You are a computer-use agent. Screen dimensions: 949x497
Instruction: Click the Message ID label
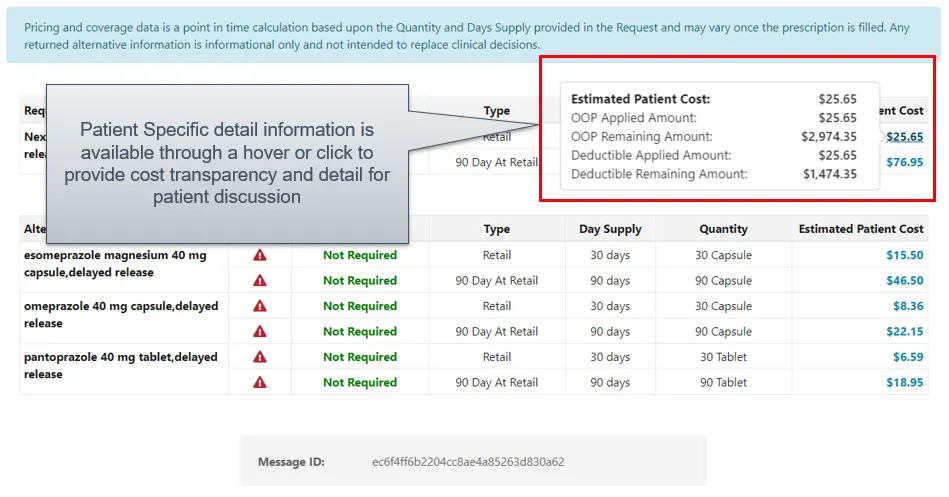point(291,462)
